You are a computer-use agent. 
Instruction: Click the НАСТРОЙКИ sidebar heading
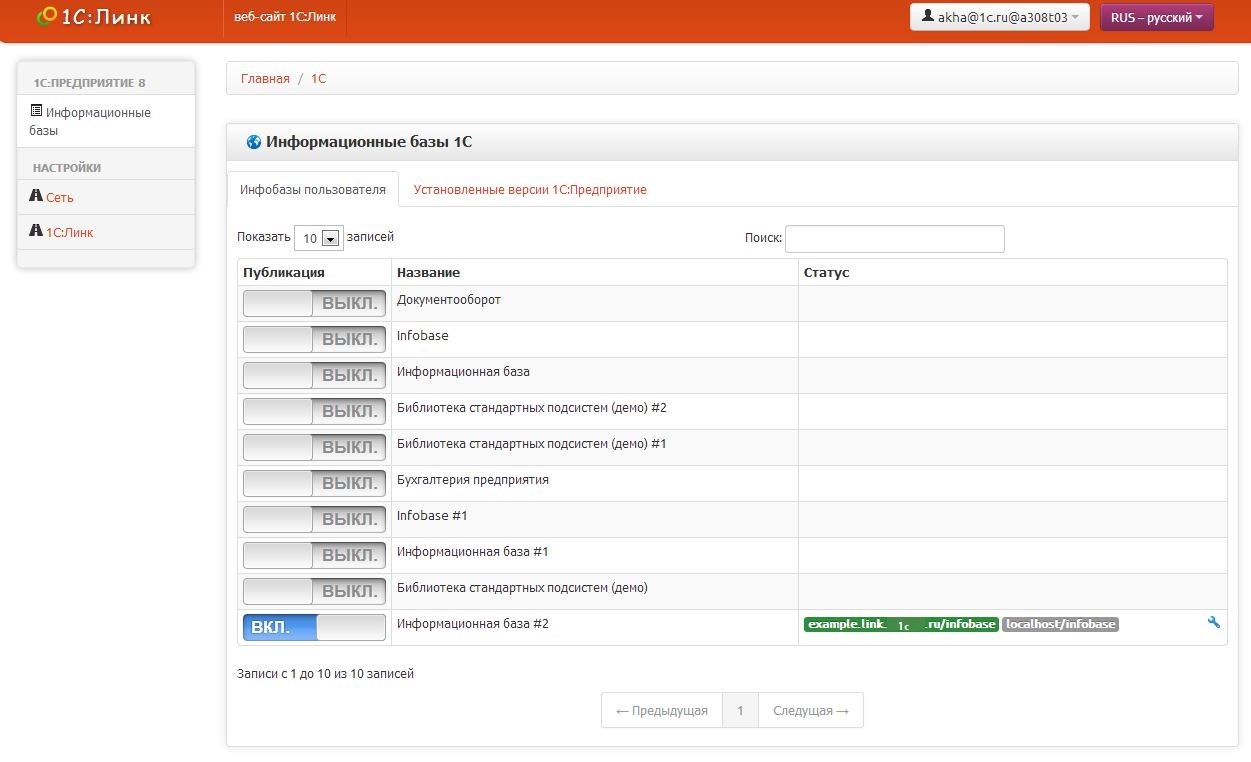(x=67, y=168)
